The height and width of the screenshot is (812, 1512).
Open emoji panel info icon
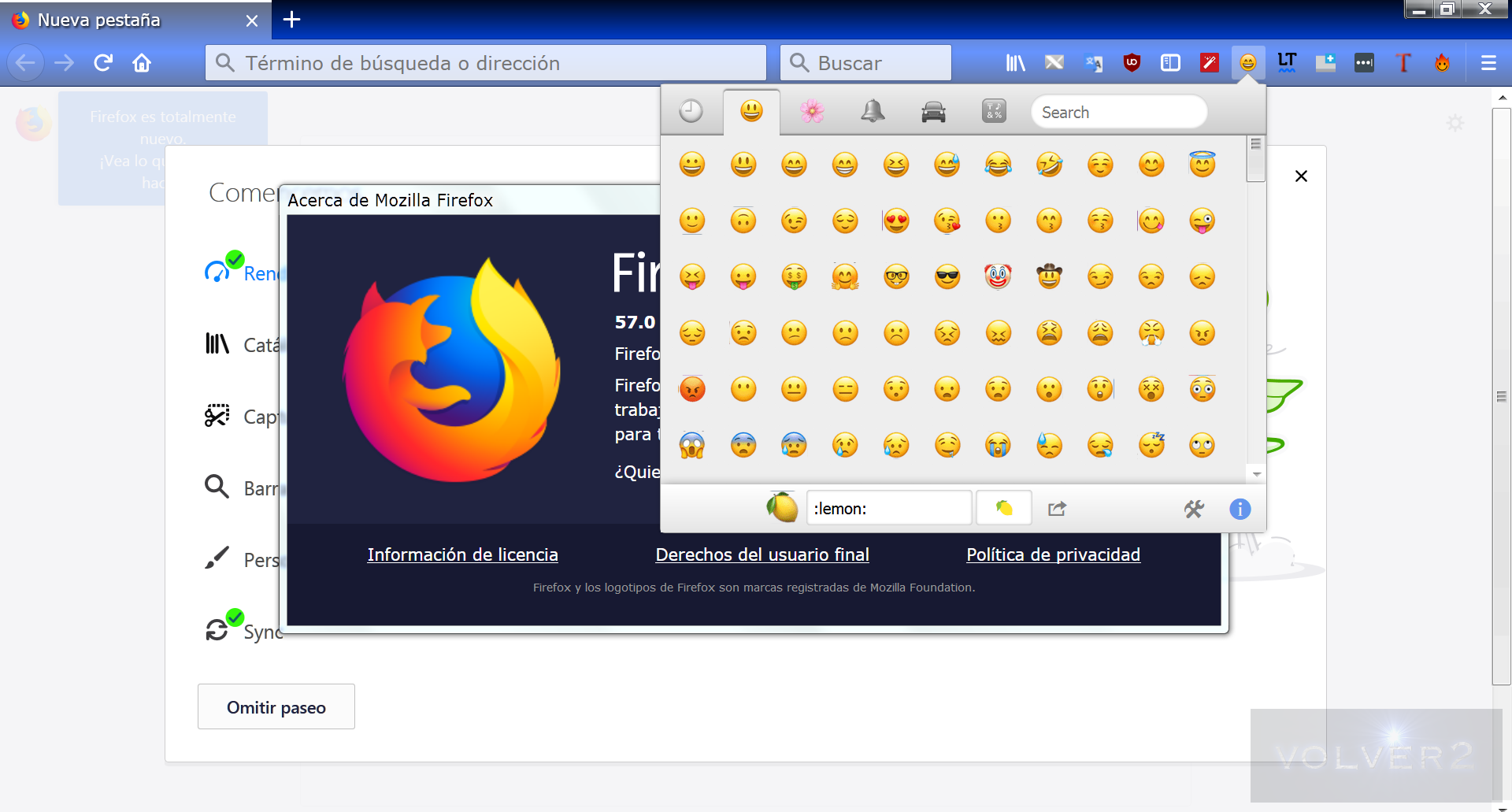click(x=1240, y=509)
